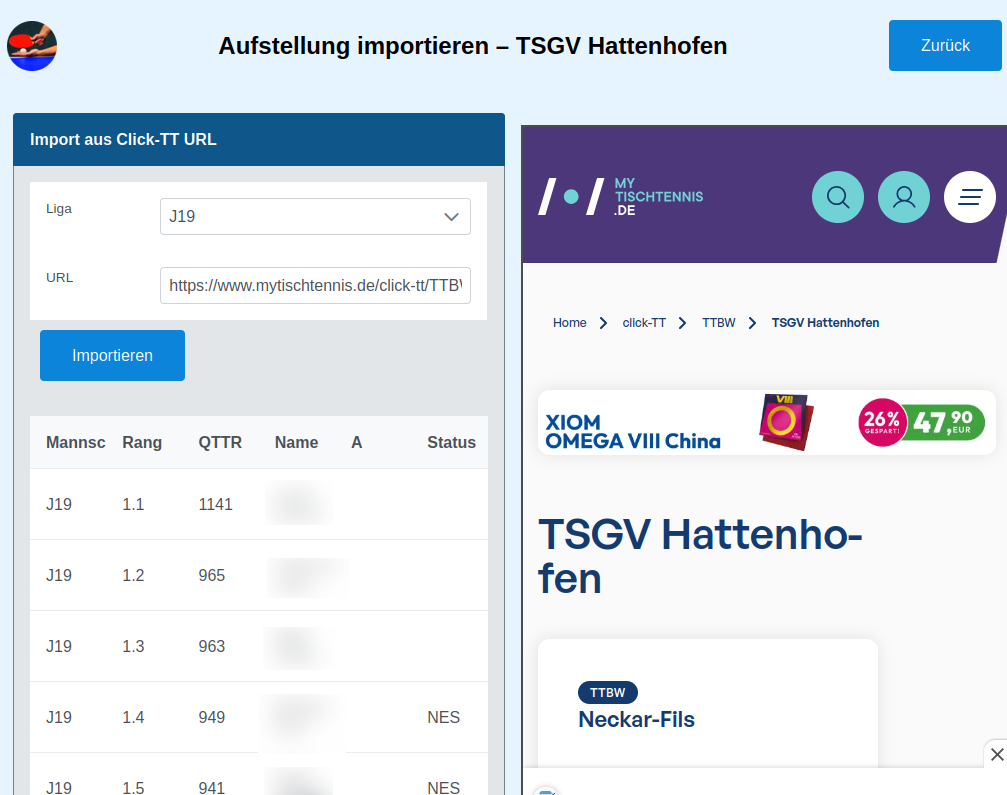Click the 26% gespart discount badge
Image resolution: width=1007 pixels, height=795 pixels.
(x=882, y=423)
